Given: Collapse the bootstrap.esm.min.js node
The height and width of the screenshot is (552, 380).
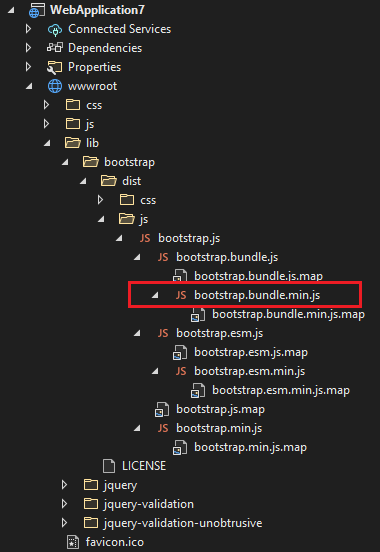Looking at the screenshot, I should 155,371.
